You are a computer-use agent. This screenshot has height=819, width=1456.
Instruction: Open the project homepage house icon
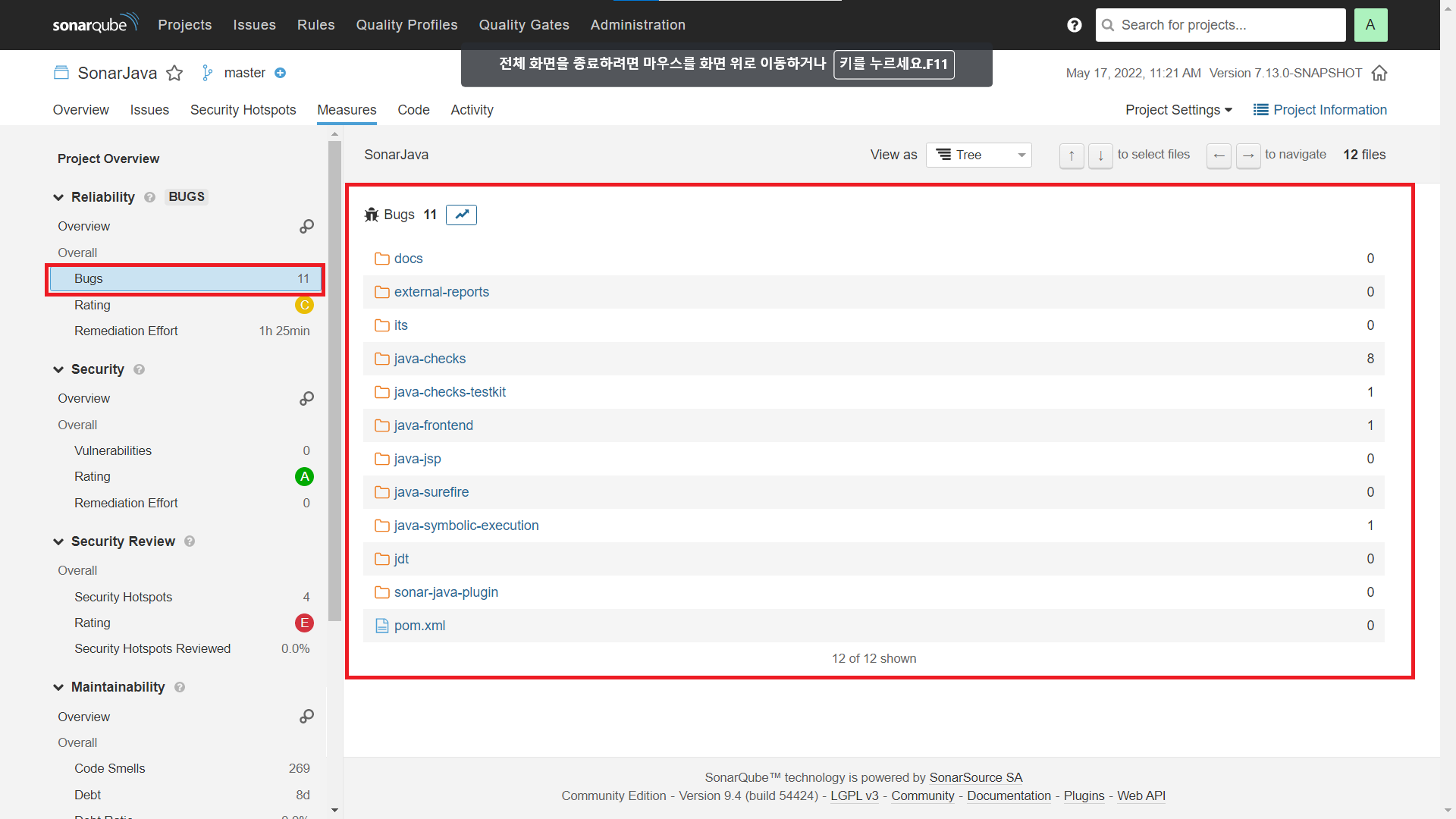click(x=1379, y=73)
